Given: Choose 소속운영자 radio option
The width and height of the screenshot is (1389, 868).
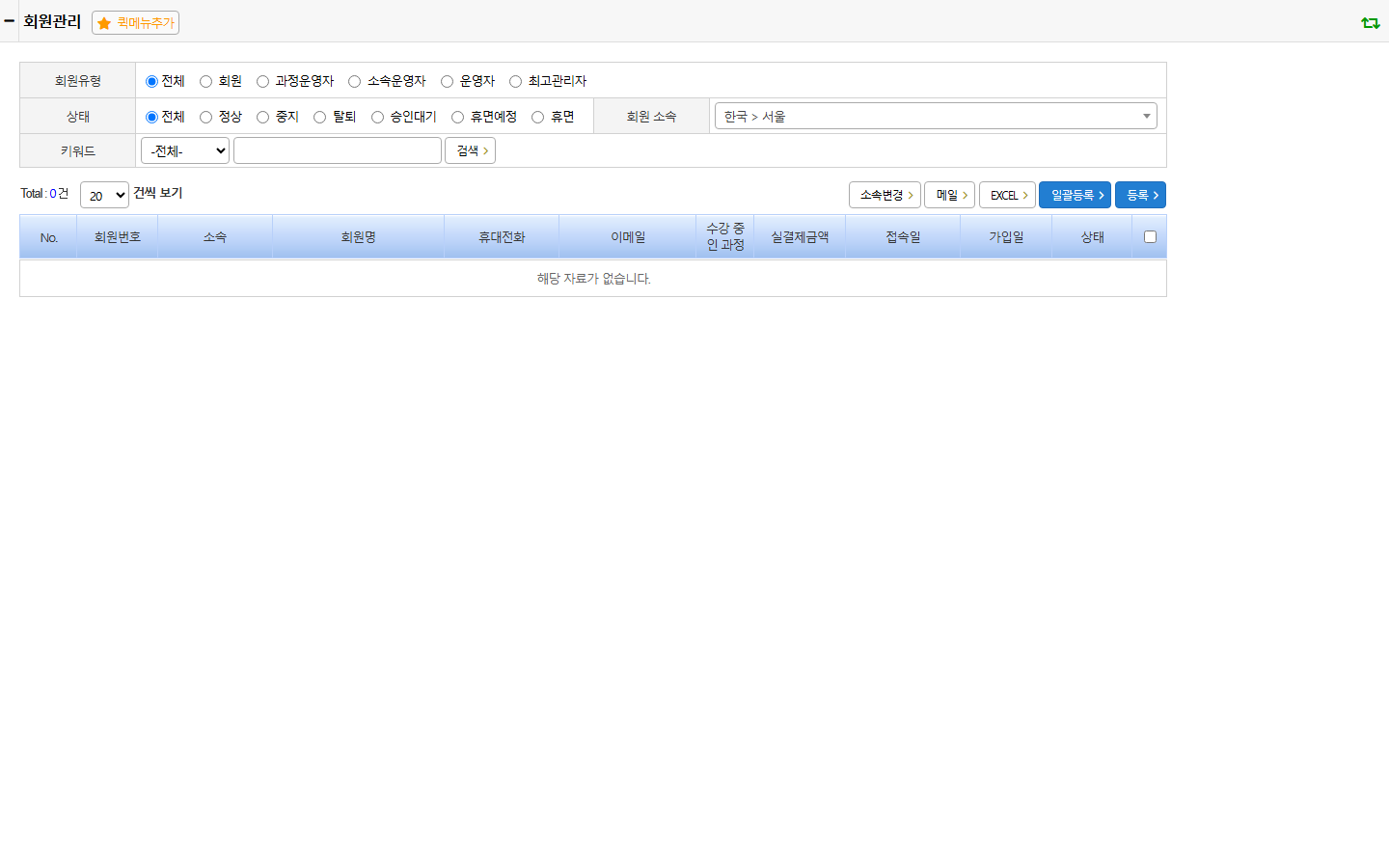Looking at the screenshot, I should (x=354, y=81).
